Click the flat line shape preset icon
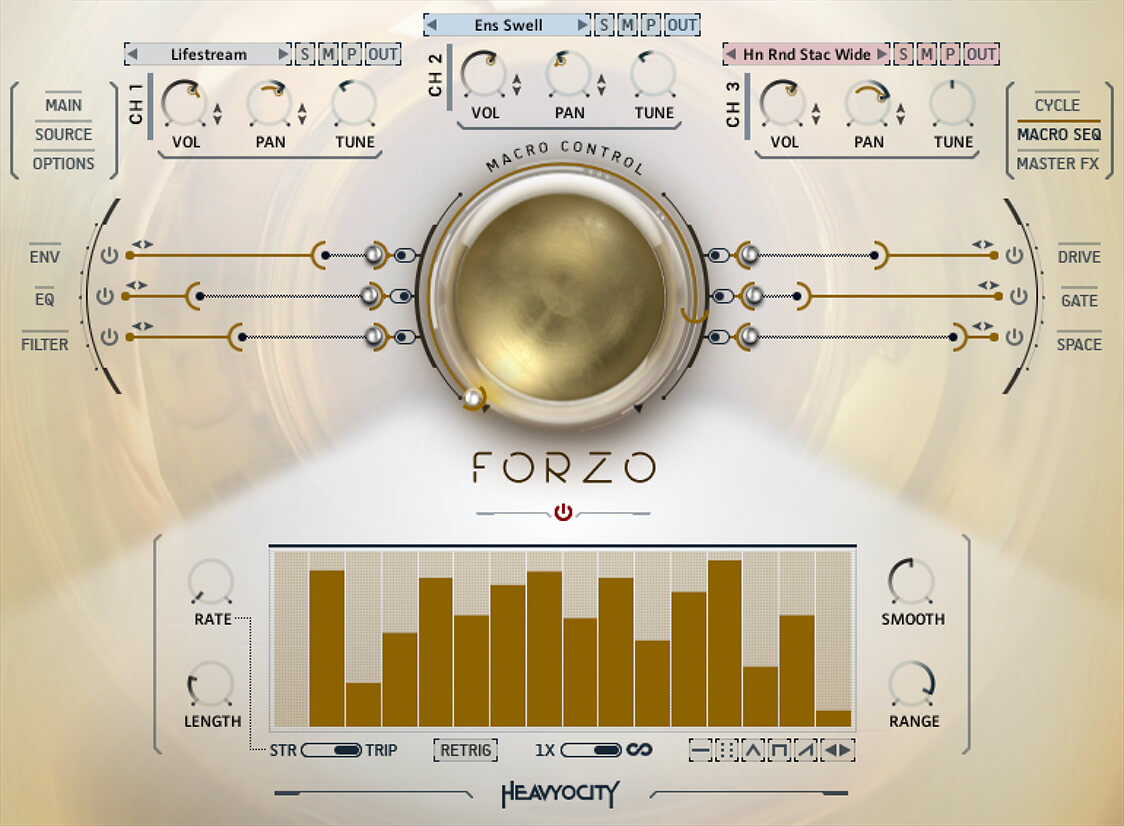 coord(700,750)
